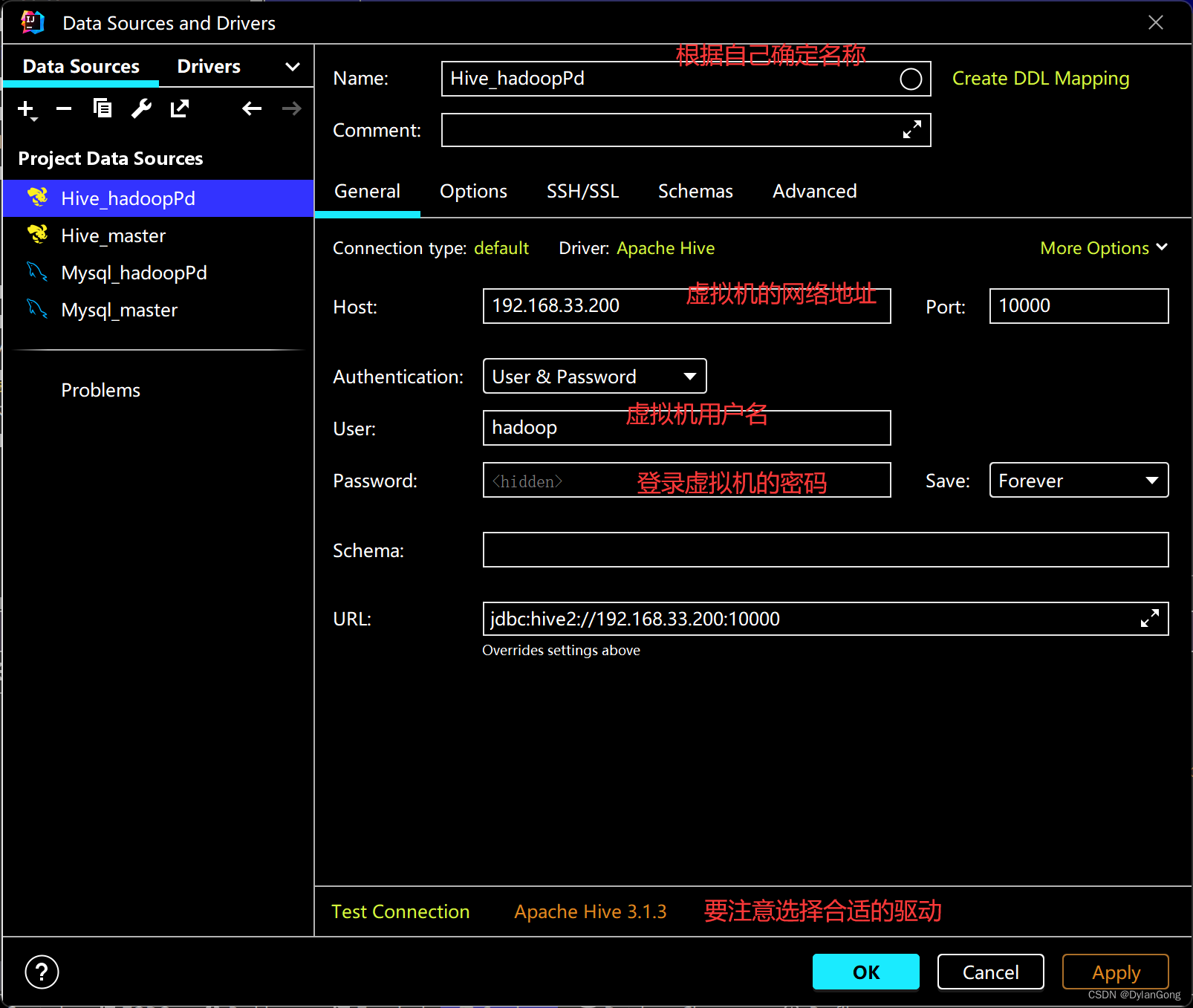Open the tabs overflow chevron beside Drivers
This screenshot has height=1008, width=1193.
[293, 67]
